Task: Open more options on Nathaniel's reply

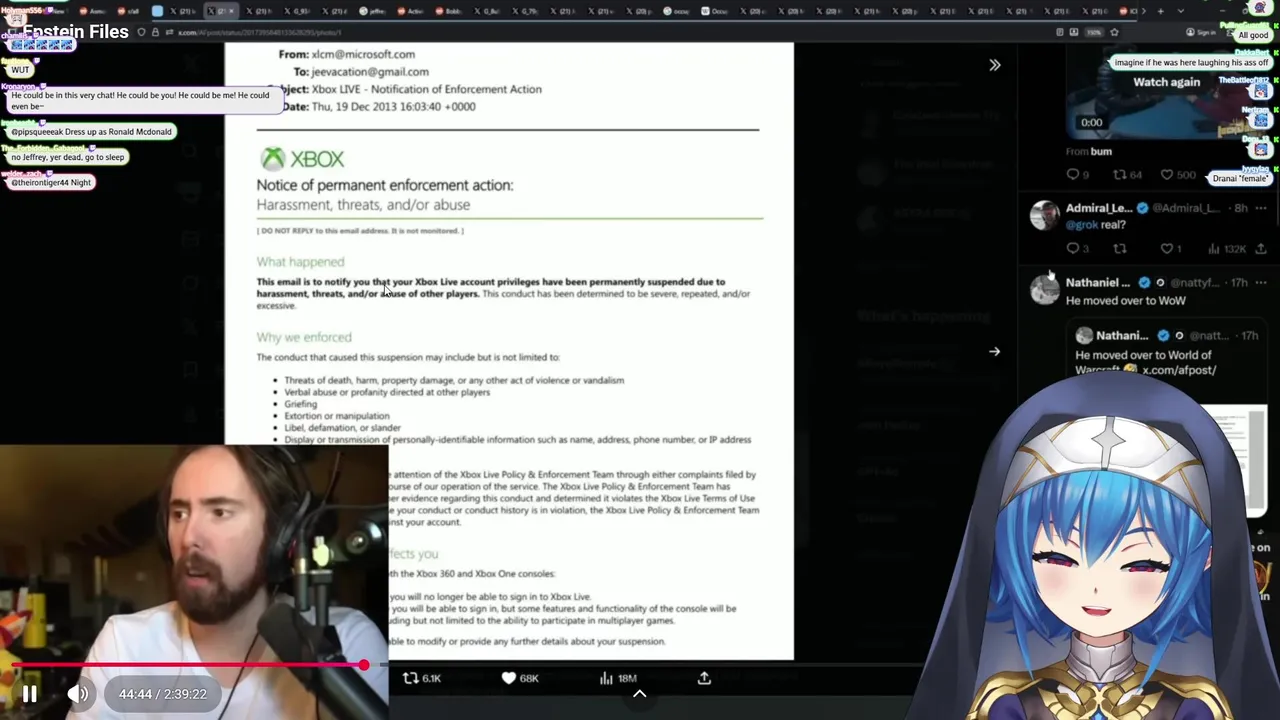Action: 1260,283
